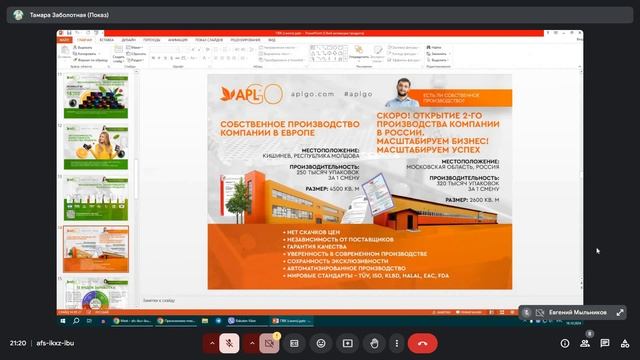Click the Windows taskbar search icon
640x360 pixels.
pyautogui.click(x=76, y=321)
